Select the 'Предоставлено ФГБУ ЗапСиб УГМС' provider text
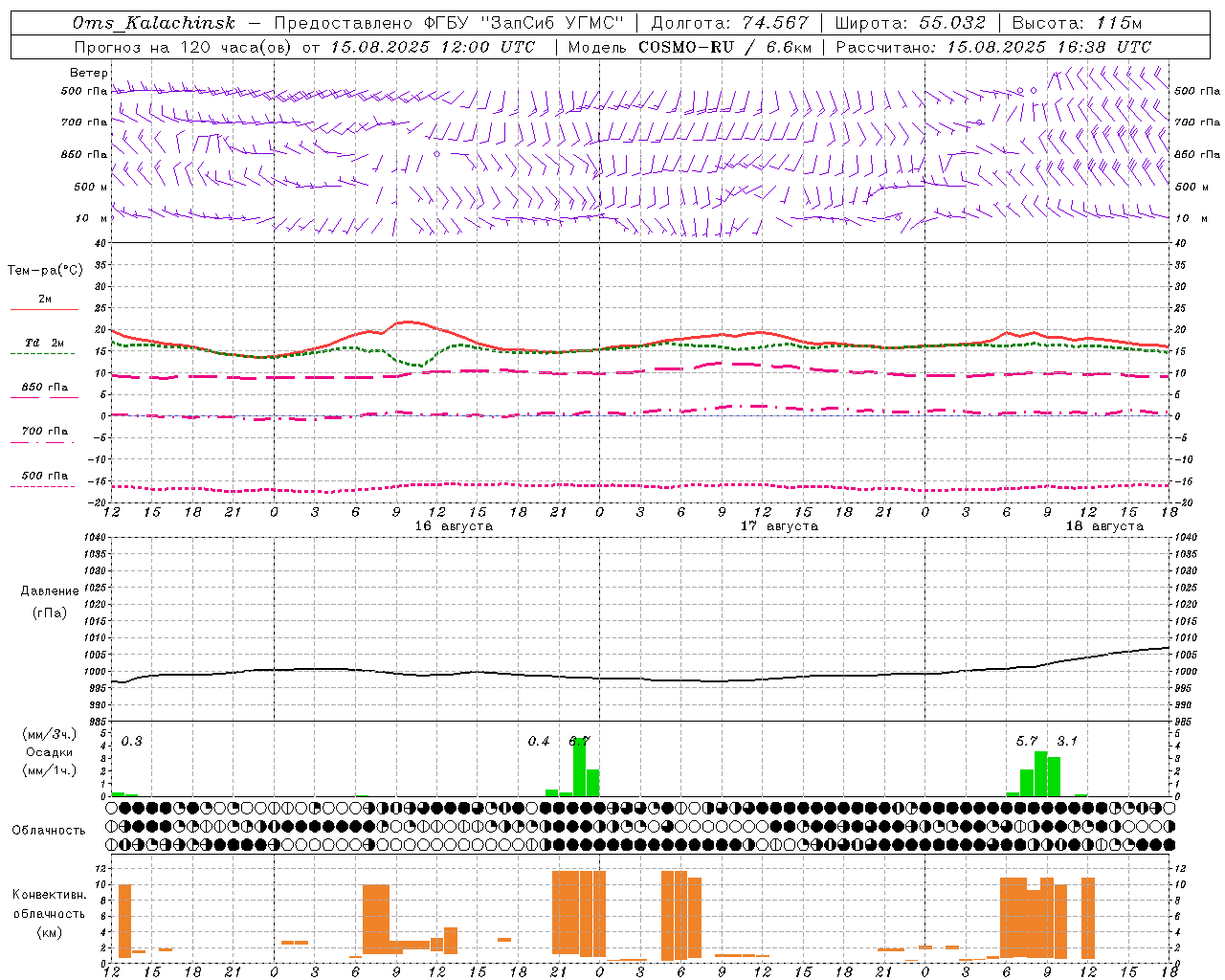The image size is (1225, 980). (x=450, y=23)
